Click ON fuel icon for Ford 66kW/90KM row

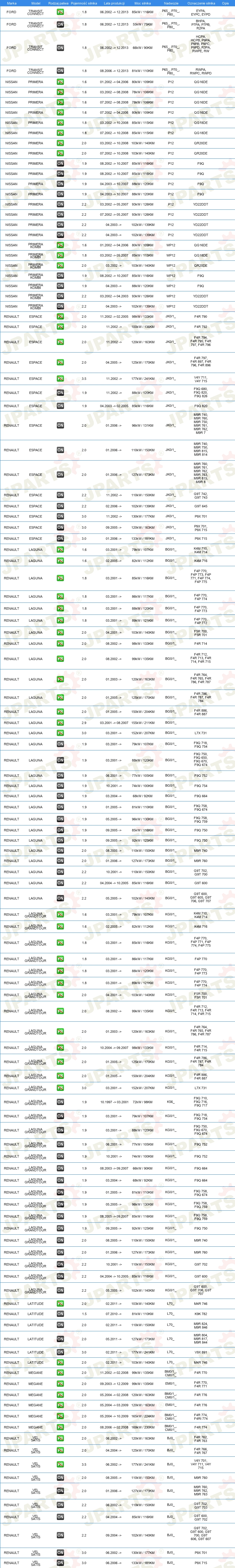coord(60,47)
